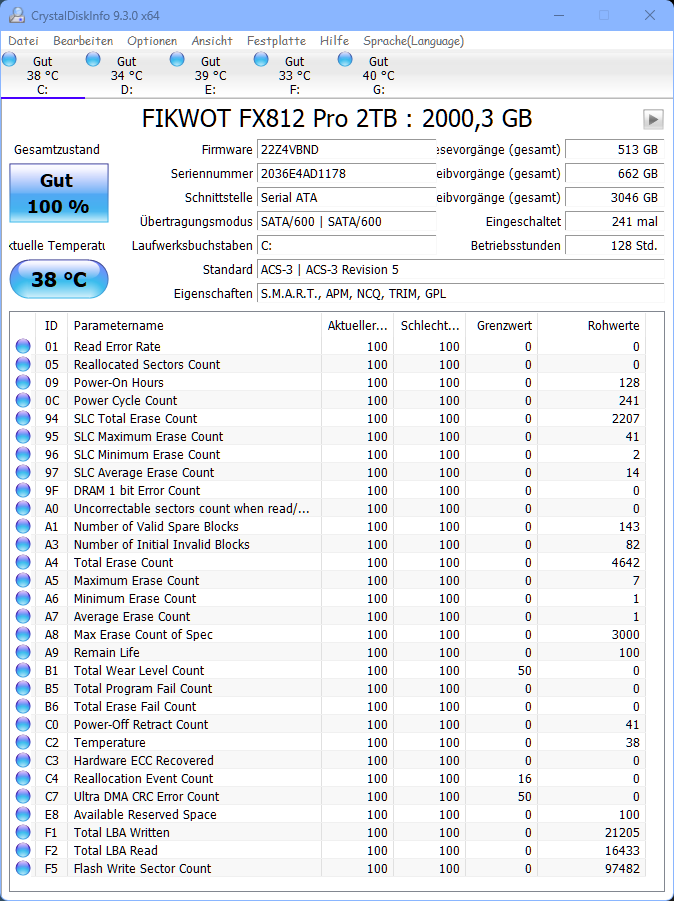Click status icon for Power-On Hours
Screen dimensions: 674x901
(x=23, y=382)
